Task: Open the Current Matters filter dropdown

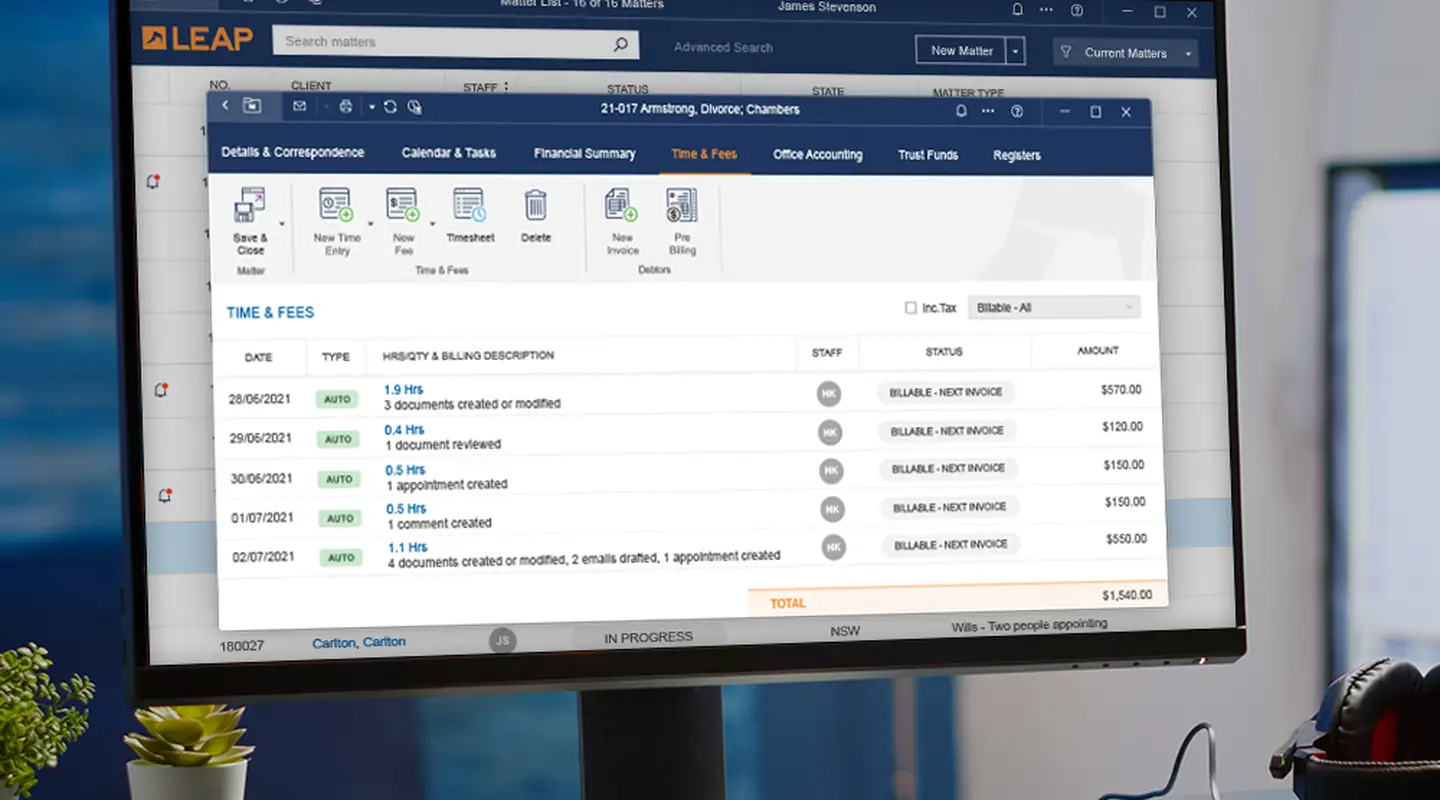Action: 1125,53
